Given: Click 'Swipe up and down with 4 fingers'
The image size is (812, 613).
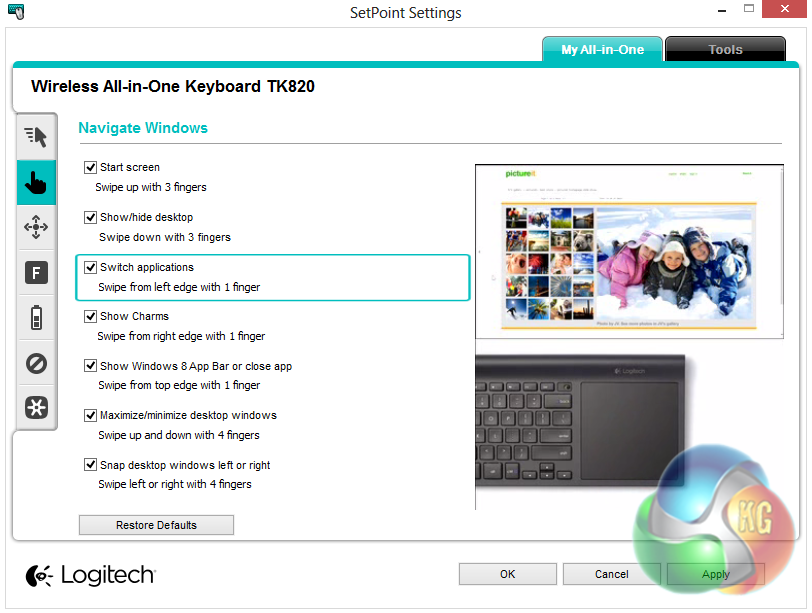Looking at the screenshot, I should point(179,435).
